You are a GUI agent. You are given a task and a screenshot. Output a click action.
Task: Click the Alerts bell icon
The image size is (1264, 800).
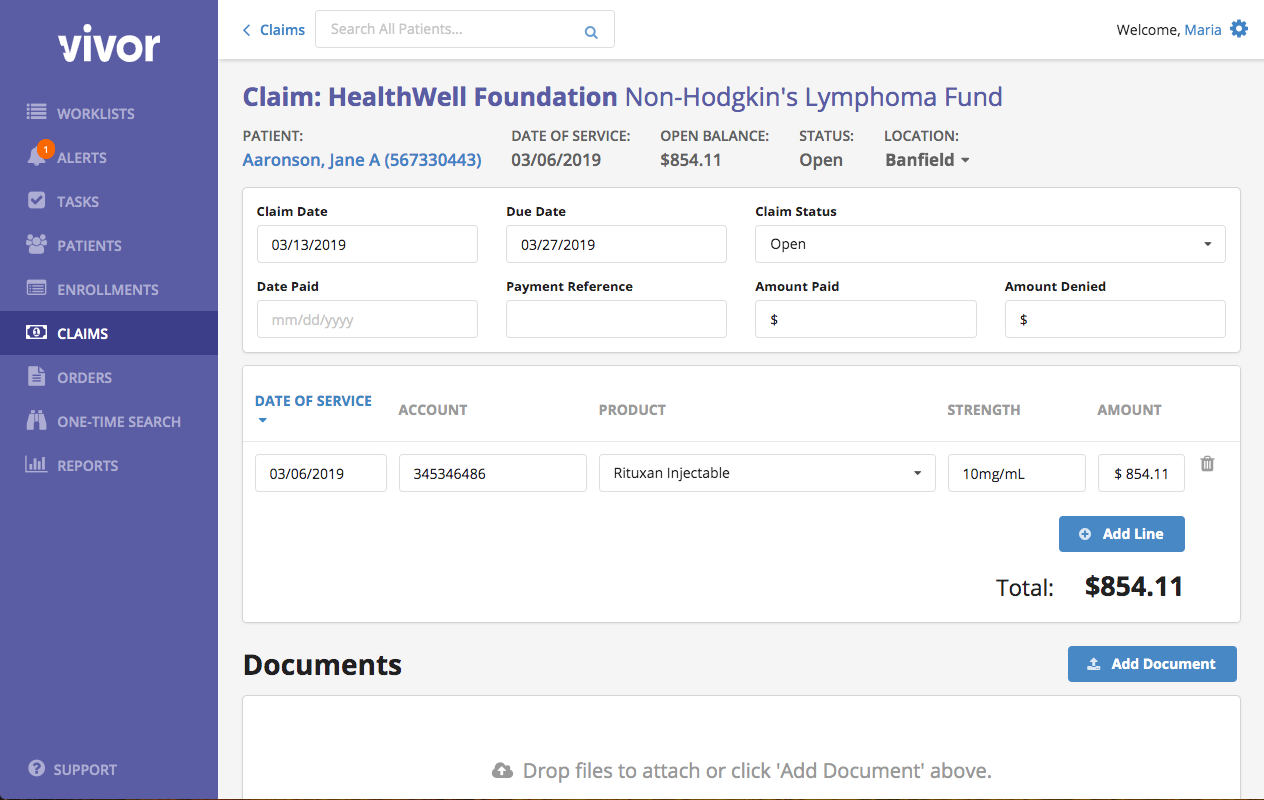(38, 157)
